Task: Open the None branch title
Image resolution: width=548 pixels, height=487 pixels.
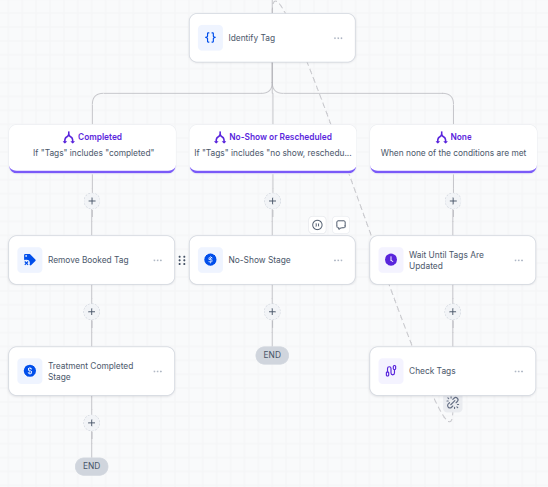Action: pyautogui.click(x=461, y=137)
